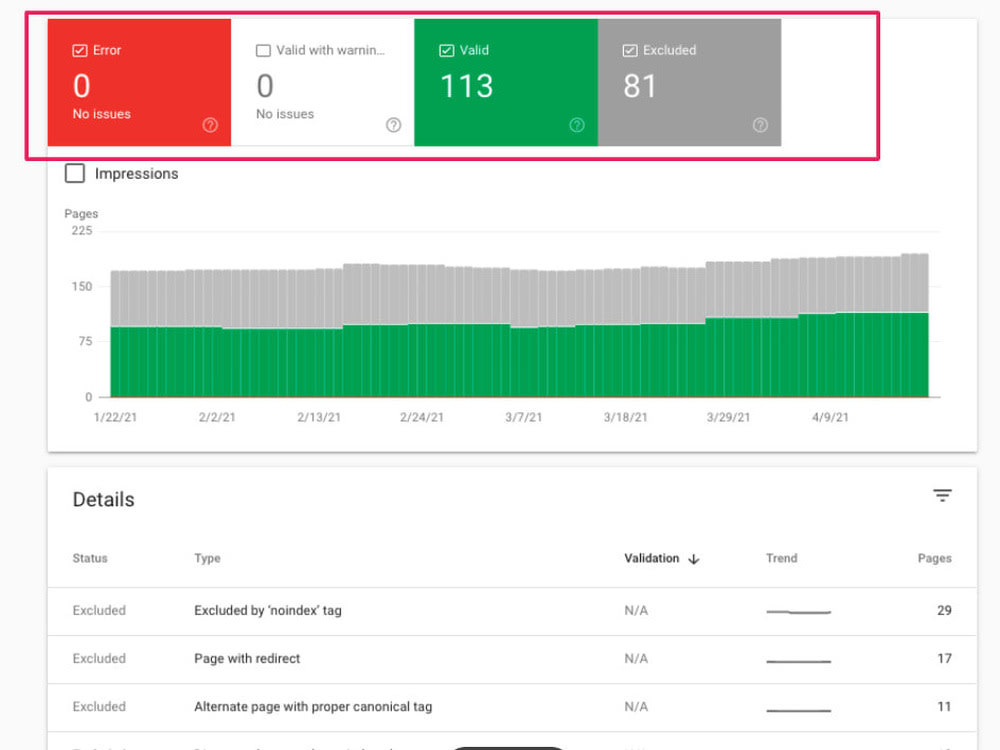Click the Pages column header
The height and width of the screenshot is (750, 1000).
click(934, 558)
